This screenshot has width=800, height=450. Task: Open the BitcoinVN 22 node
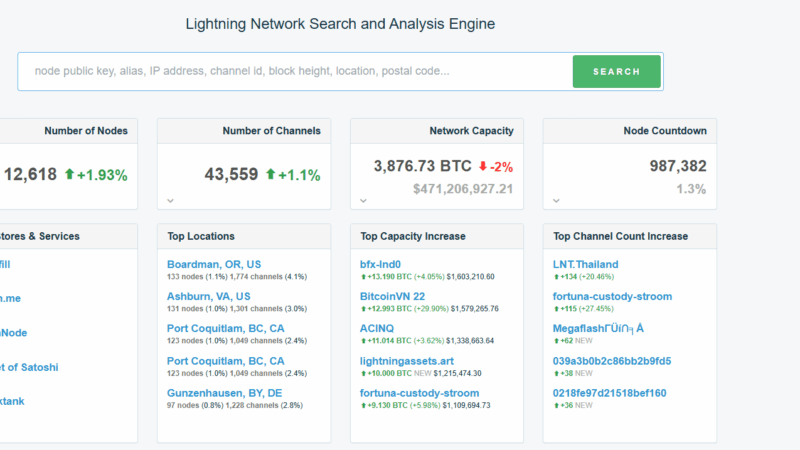click(392, 297)
